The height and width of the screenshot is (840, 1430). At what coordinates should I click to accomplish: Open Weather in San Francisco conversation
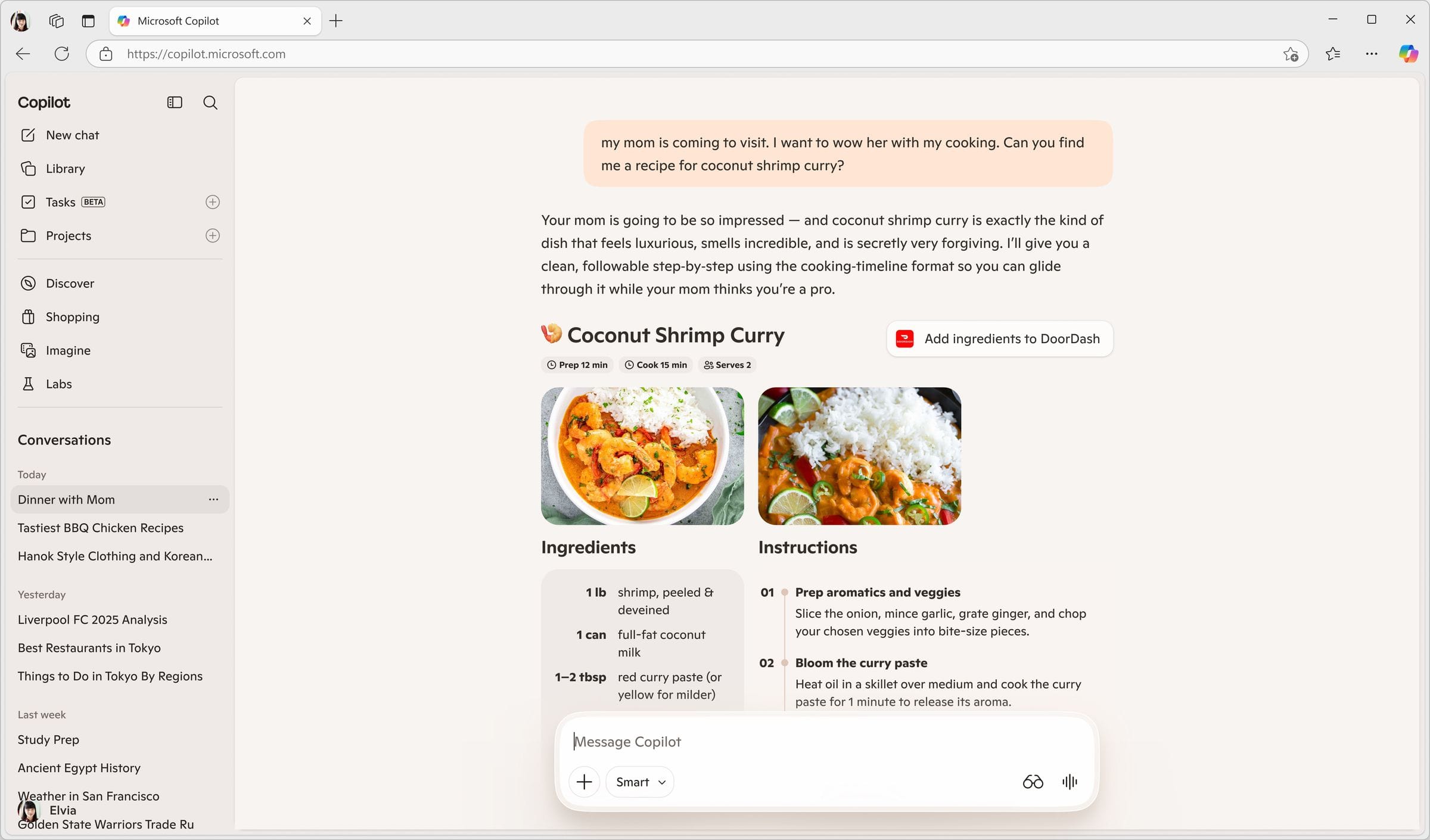click(x=89, y=796)
